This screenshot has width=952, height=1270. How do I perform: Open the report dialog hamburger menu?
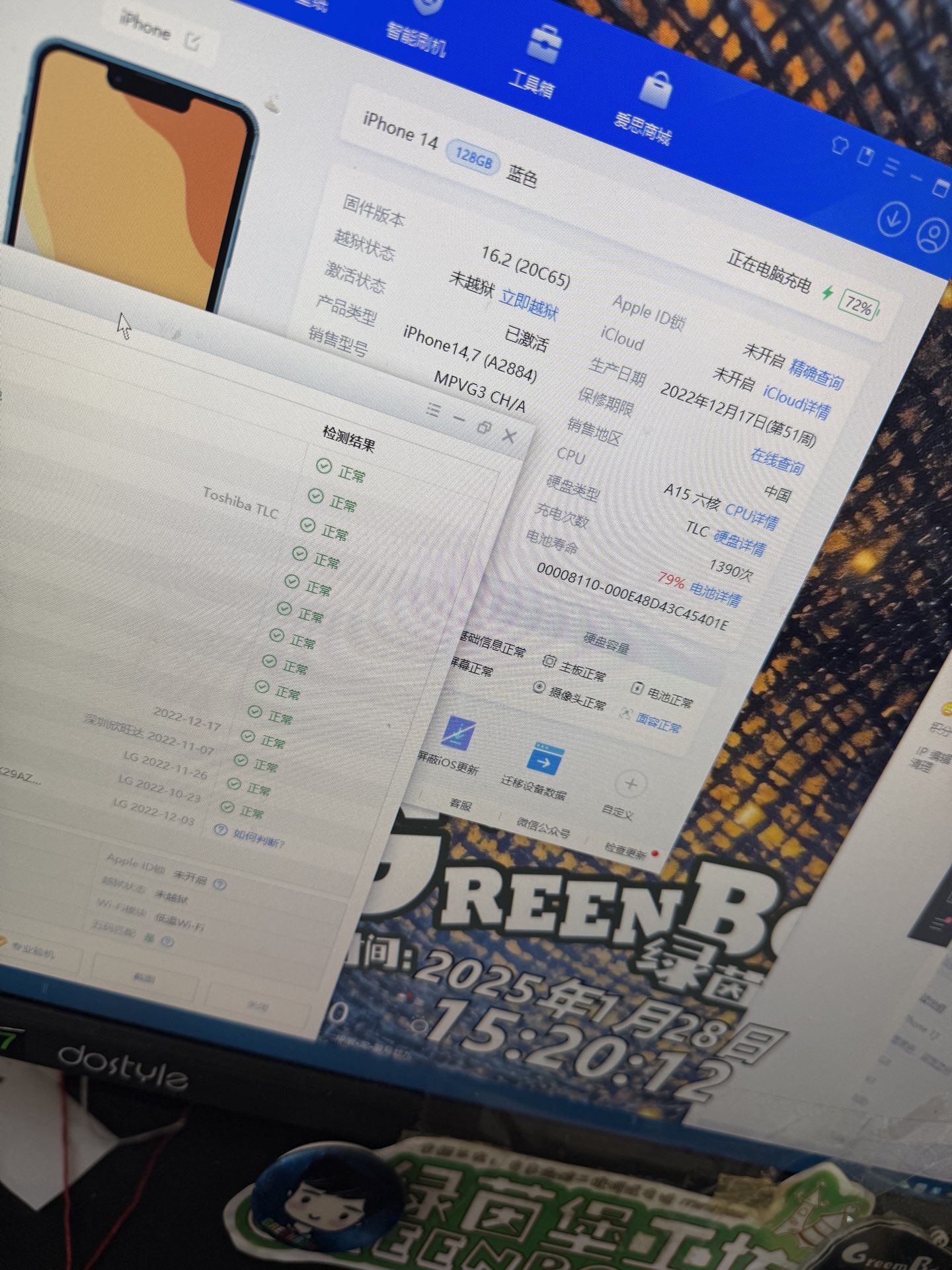click(433, 410)
